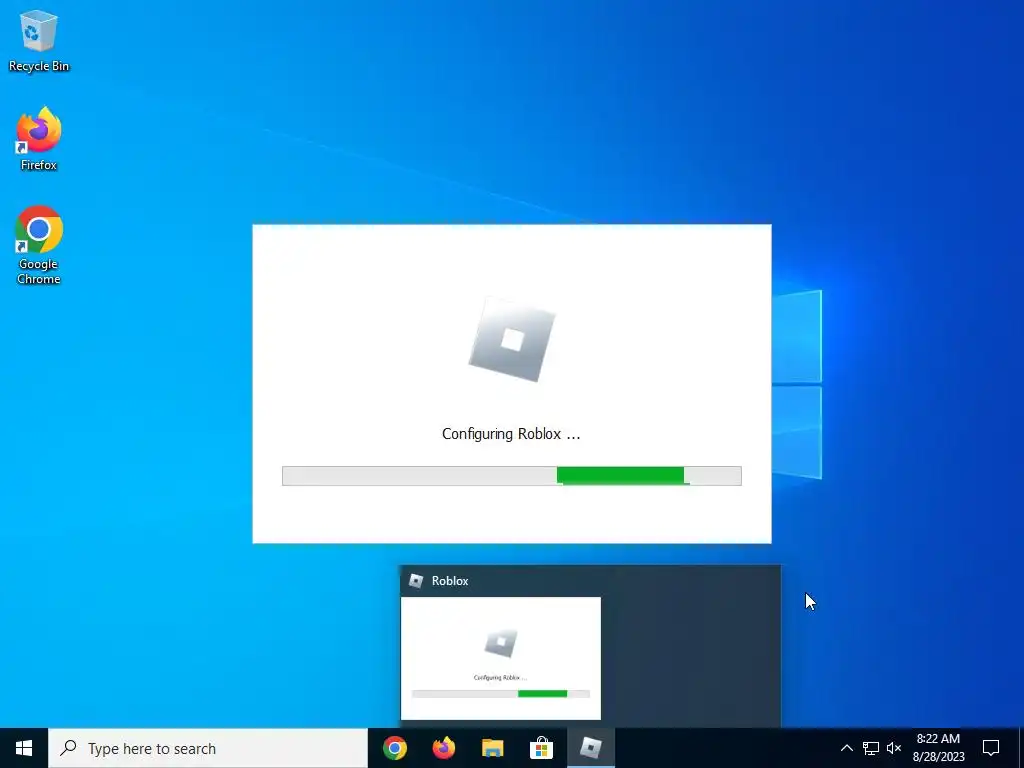
Task: Click the muted volume tray icon
Action: coord(894,748)
